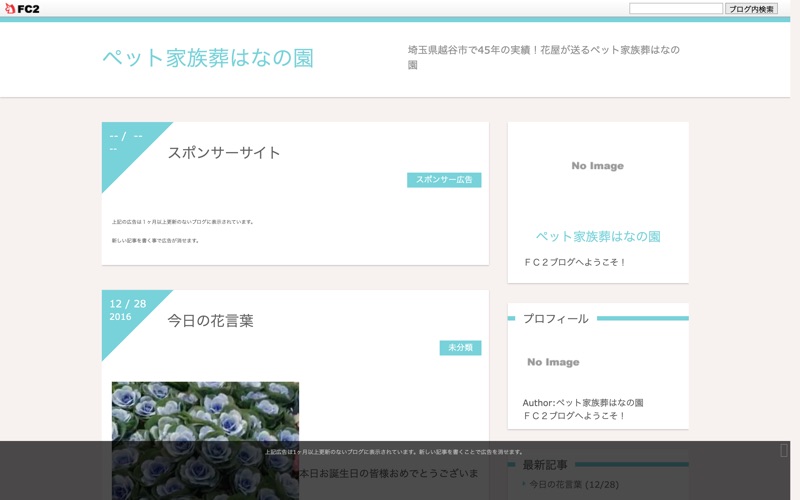The height and width of the screenshot is (500, 800).
Task: Click the 未分類 category tag
Action: [460, 347]
